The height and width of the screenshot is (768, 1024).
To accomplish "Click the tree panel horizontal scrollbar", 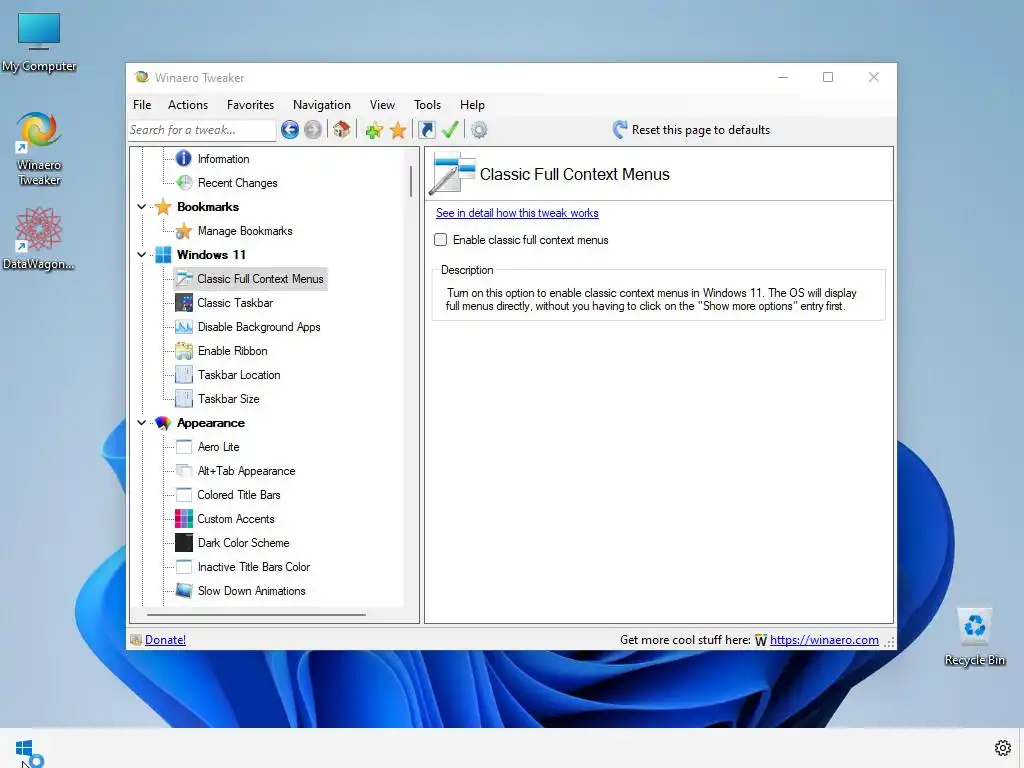I will click(x=256, y=615).
